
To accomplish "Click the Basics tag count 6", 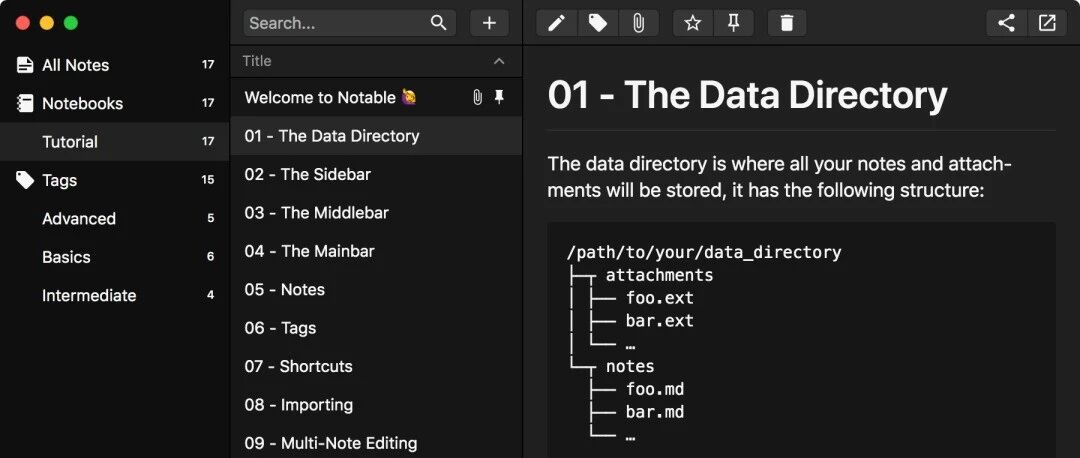I will pos(211,258).
